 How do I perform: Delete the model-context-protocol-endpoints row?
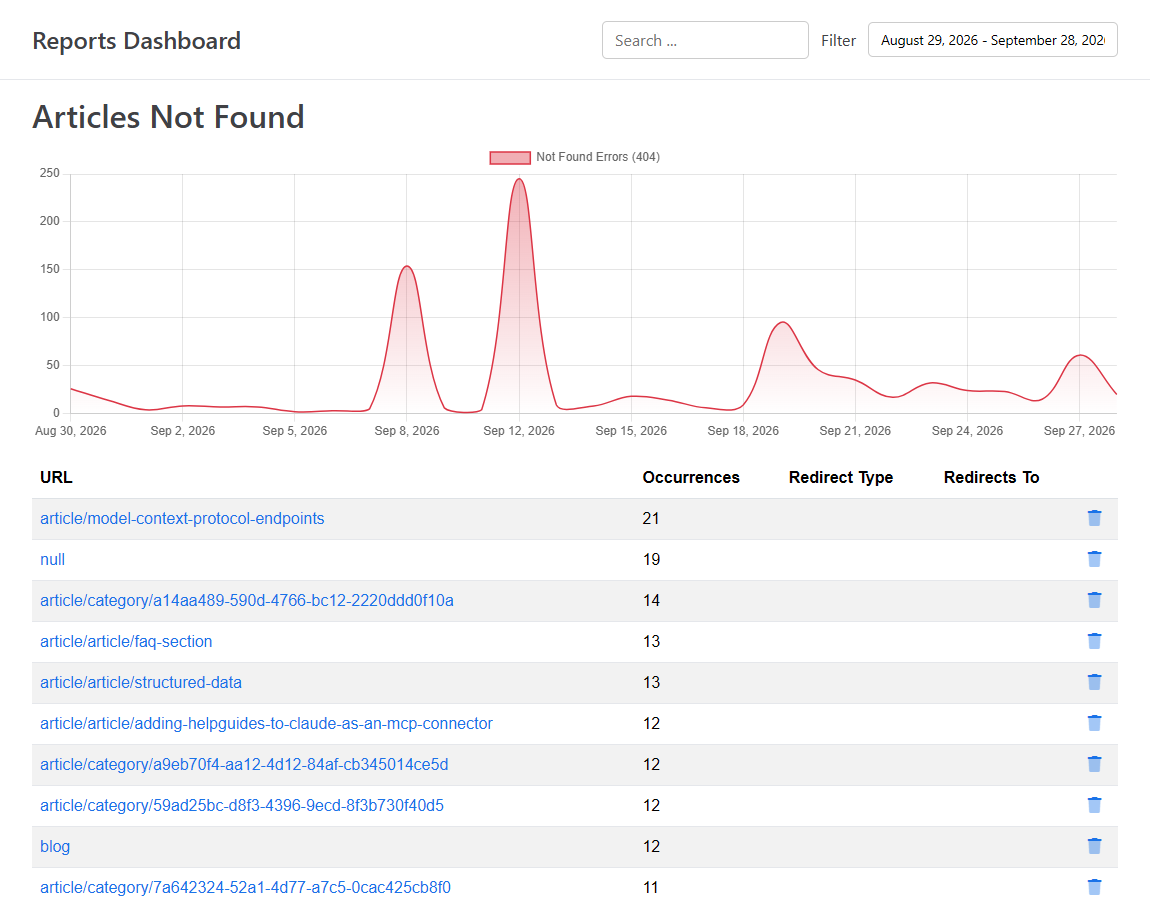pyautogui.click(x=1094, y=519)
